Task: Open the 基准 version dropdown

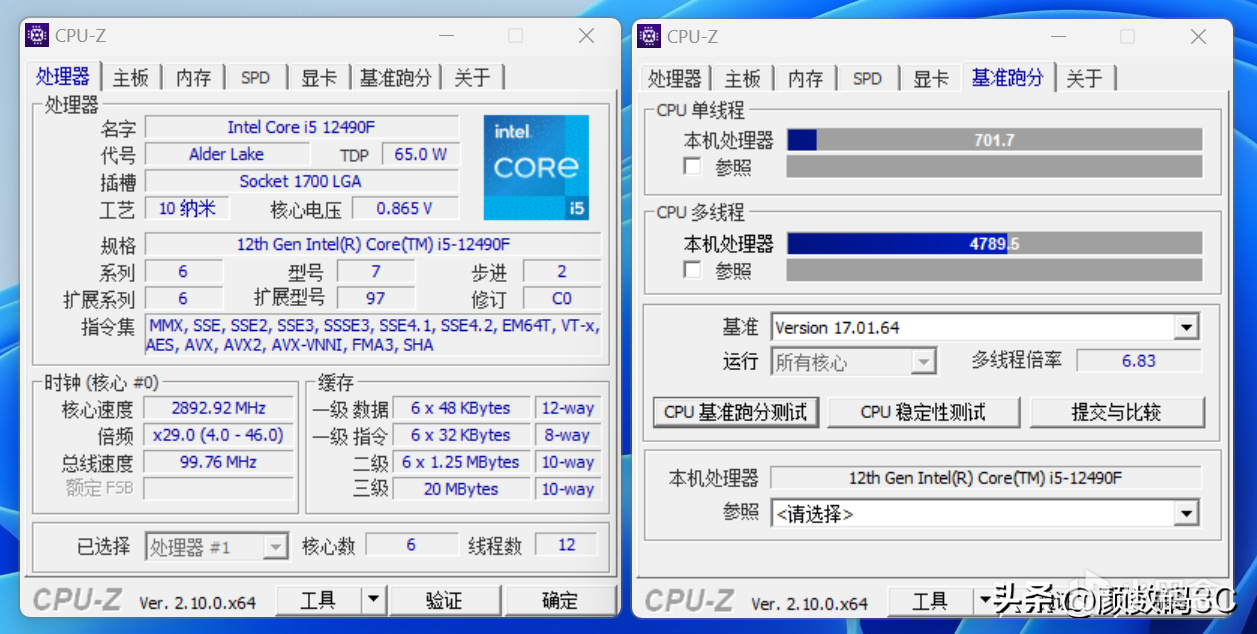Action: [x=1186, y=327]
